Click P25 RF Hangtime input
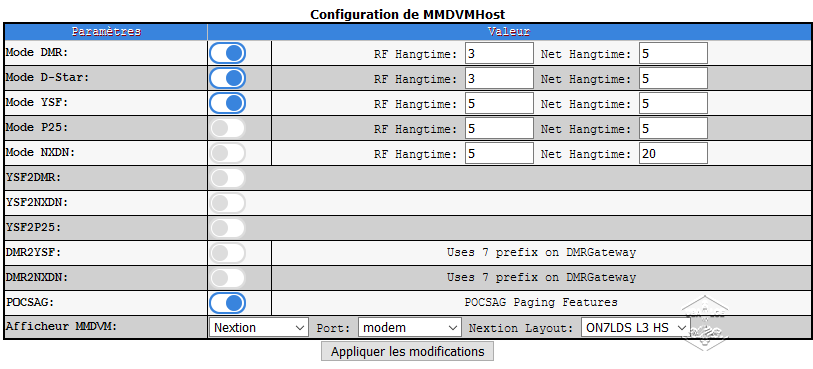Image resolution: width=813 pixels, height=369 pixels. 499,128
